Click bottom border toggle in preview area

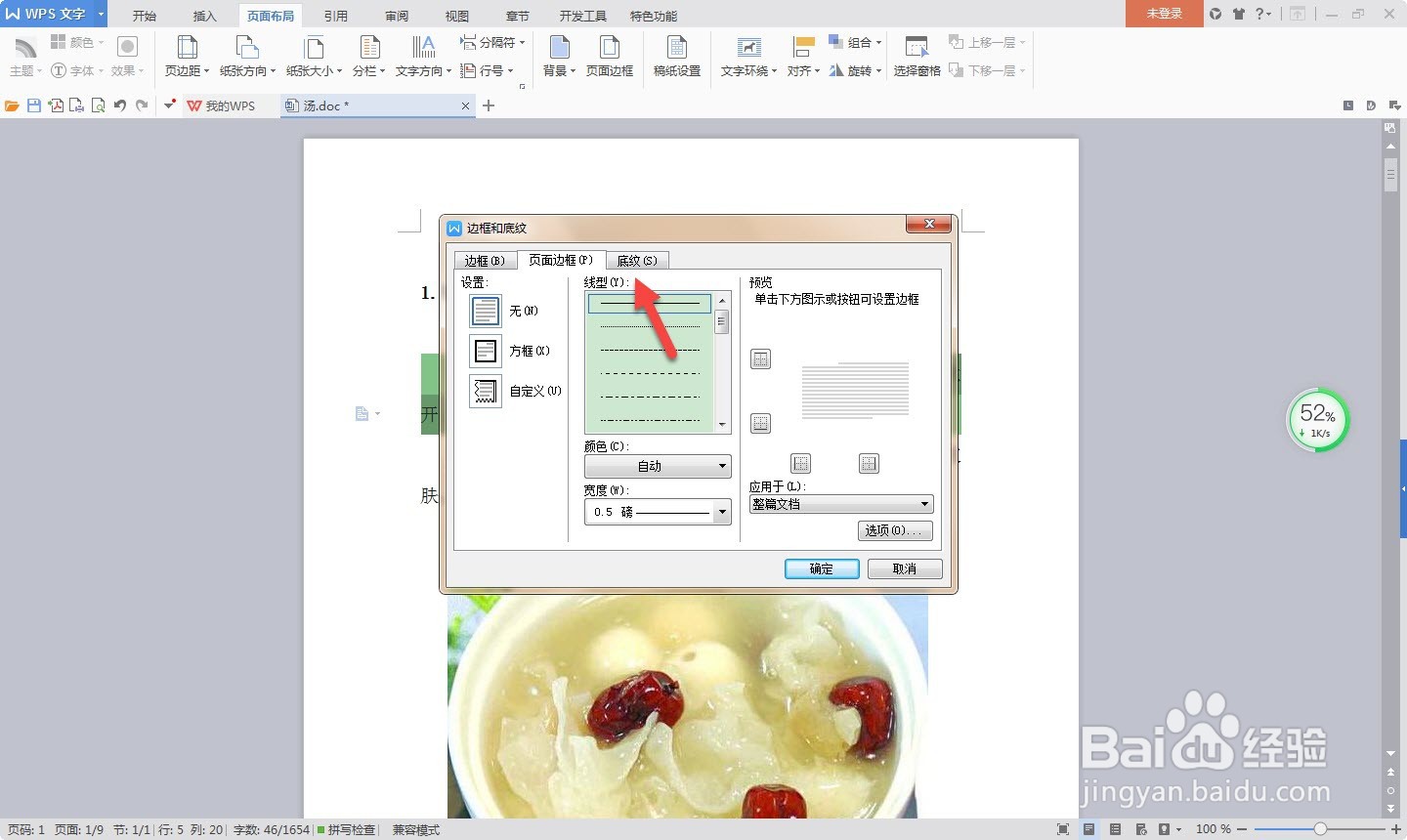click(760, 423)
